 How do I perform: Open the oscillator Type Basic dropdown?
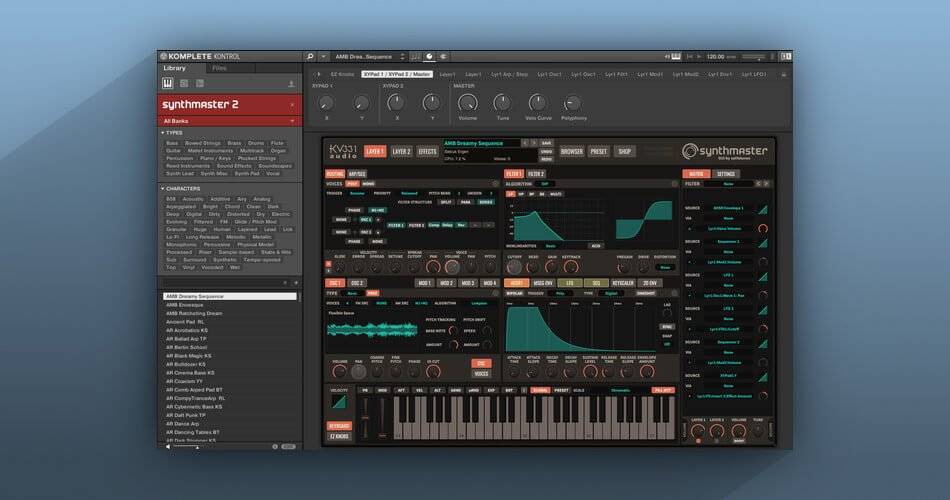(352, 293)
